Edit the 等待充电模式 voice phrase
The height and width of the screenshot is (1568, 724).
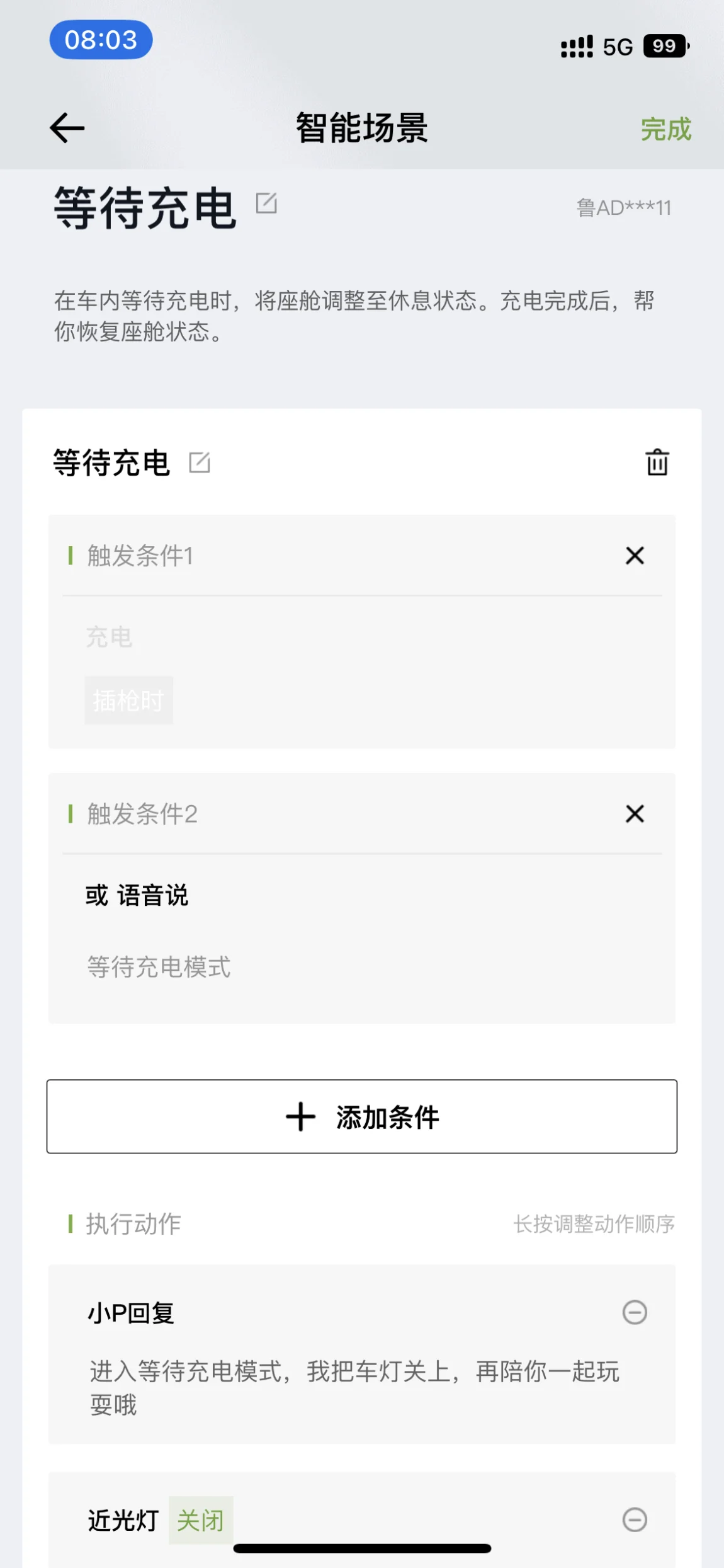pos(159,966)
